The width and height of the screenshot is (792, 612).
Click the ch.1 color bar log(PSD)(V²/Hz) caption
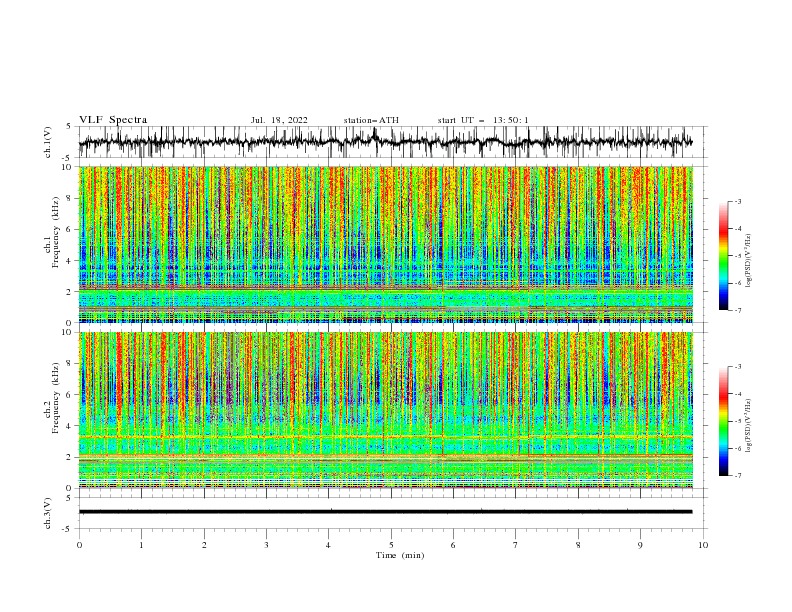[749, 261]
